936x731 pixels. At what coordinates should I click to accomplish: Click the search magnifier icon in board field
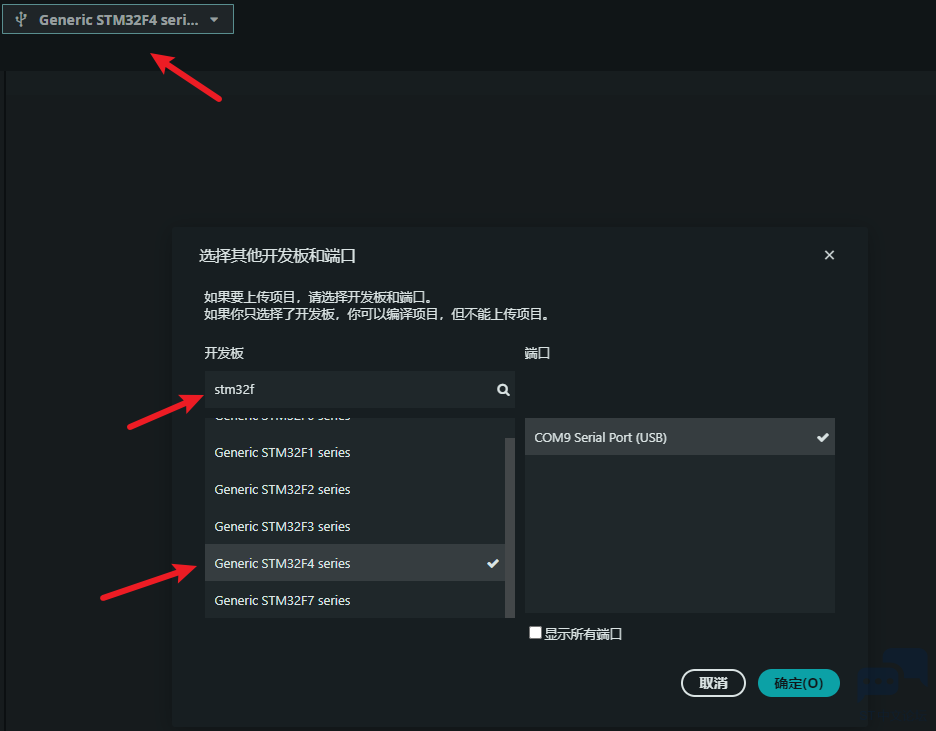tap(503, 390)
